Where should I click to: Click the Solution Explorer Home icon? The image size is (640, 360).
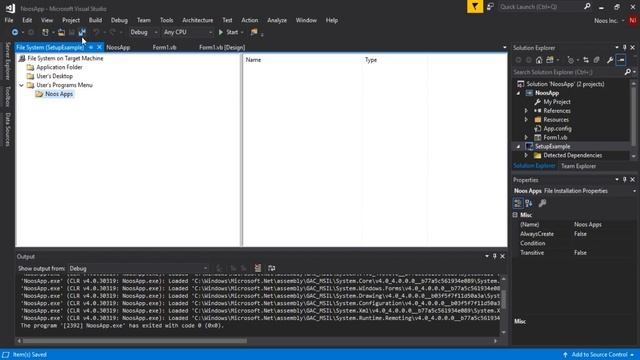click(539, 60)
